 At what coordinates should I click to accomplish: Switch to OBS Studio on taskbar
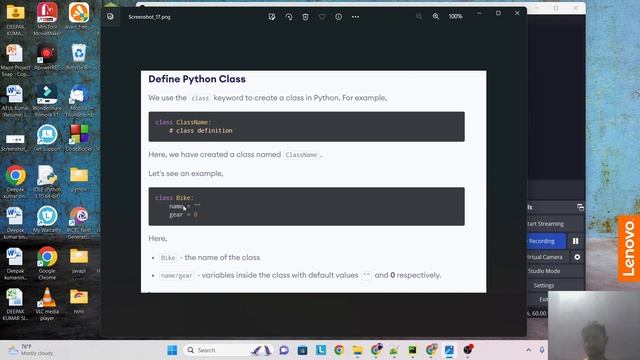(x=468, y=350)
